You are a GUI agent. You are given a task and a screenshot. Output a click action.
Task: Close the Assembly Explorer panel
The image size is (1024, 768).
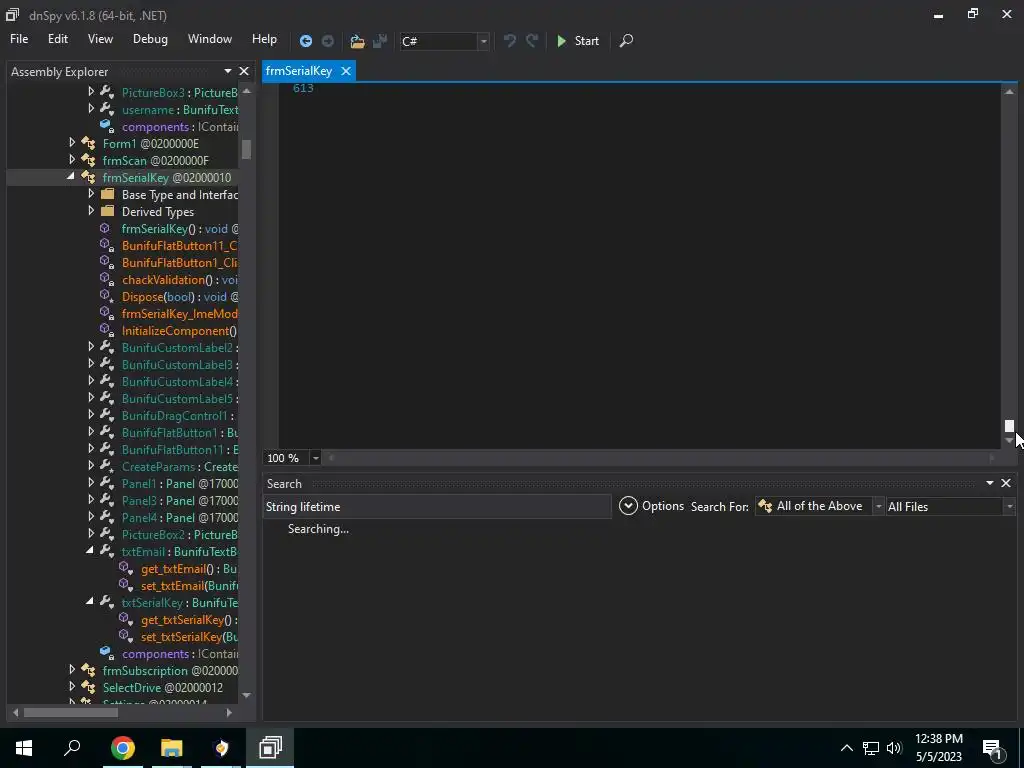(244, 71)
